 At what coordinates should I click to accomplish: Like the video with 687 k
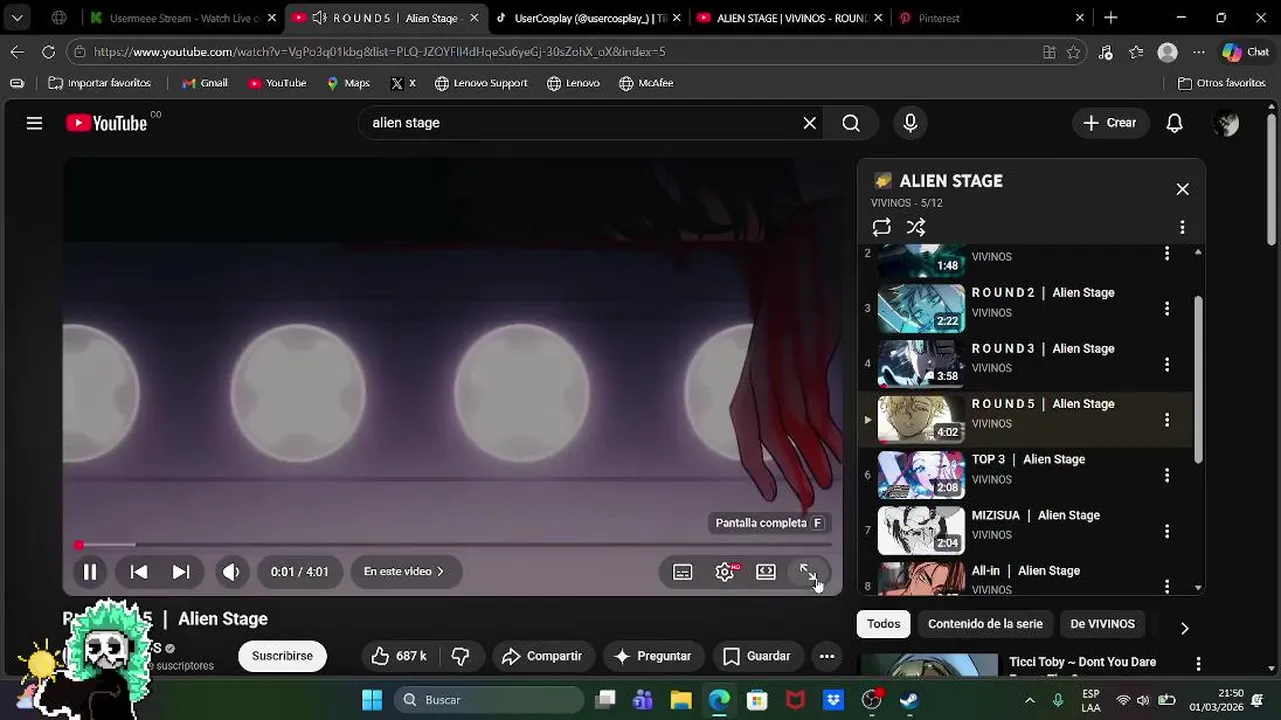[x=399, y=656]
